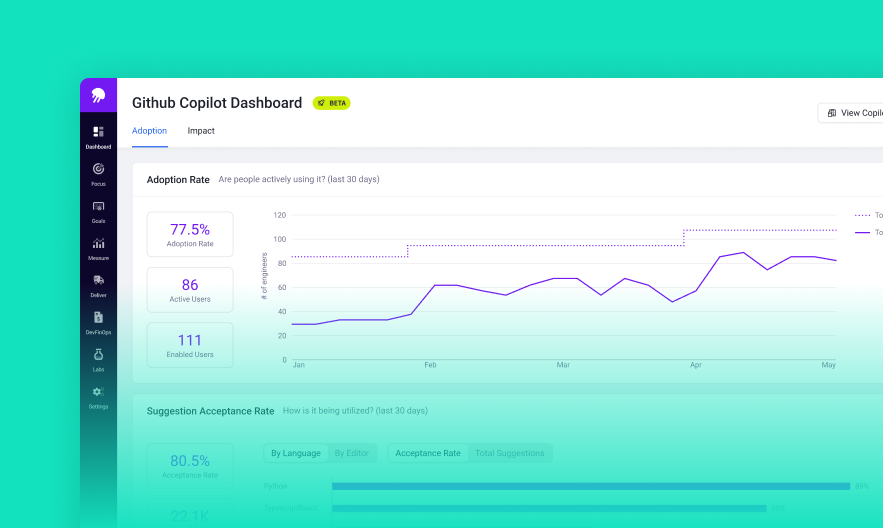The height and width of the screenshot is (528, 883).
Task: Click the Mar axis label
Action: tap(563, 365)
